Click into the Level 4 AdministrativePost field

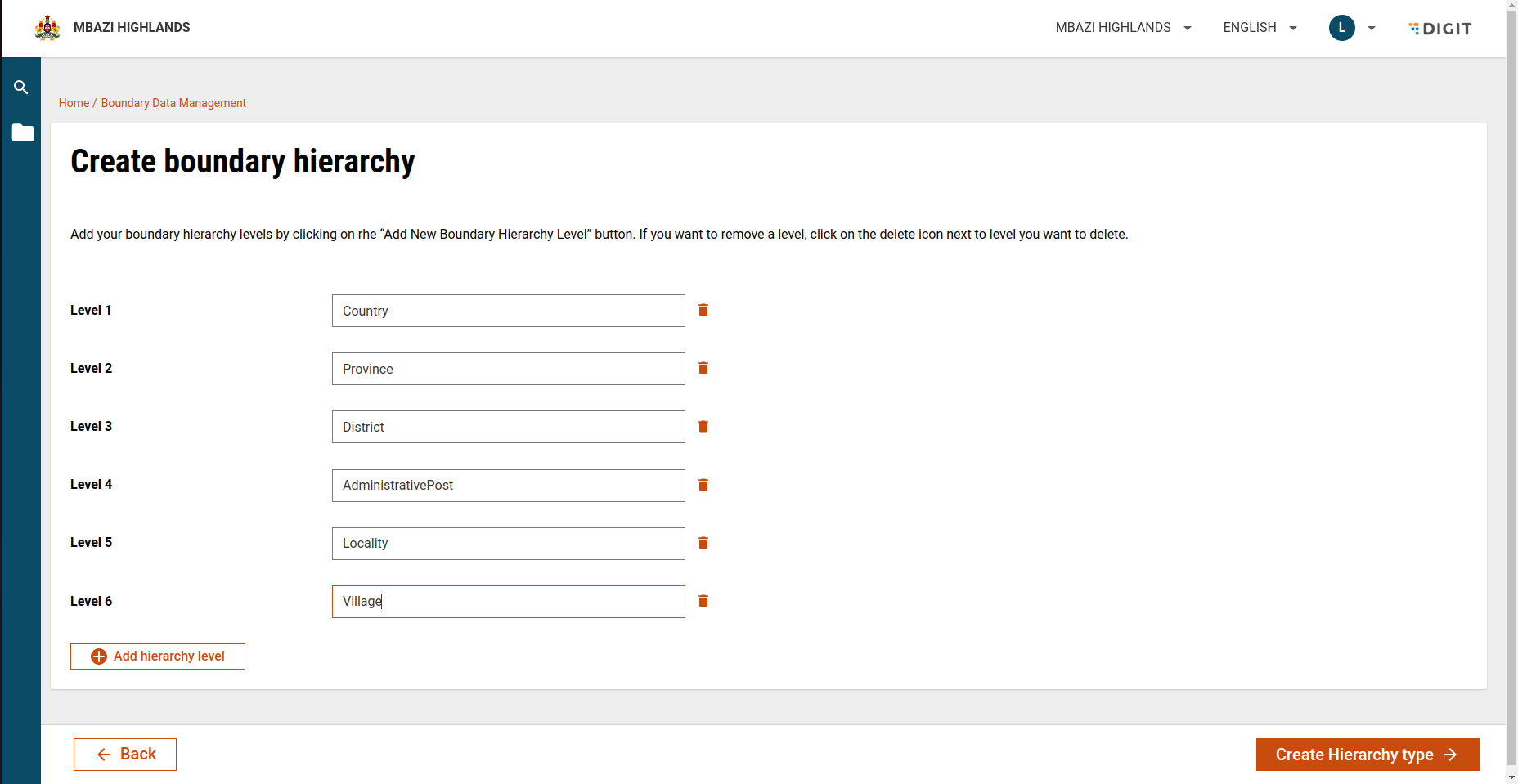coord(508,486)
